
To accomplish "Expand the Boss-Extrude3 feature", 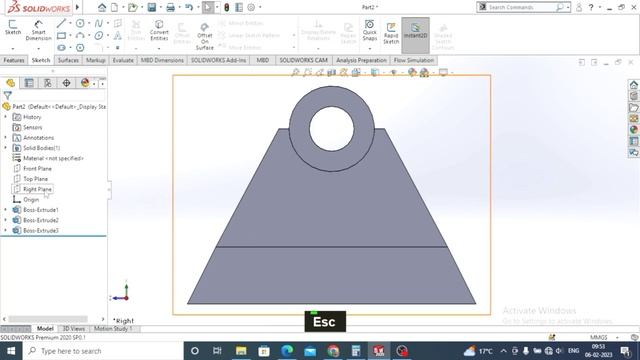I will pos(6,230).
